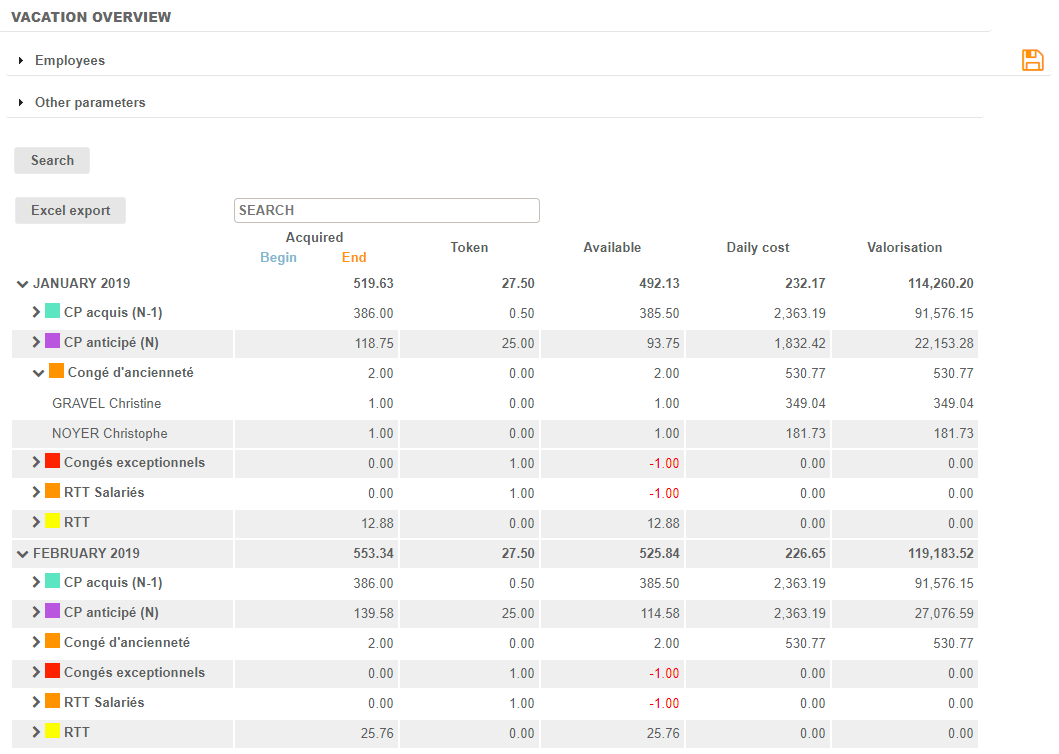Click the purple swatch of February CP anticipé
Screen dimensions: 1059x754
point(53,611)
